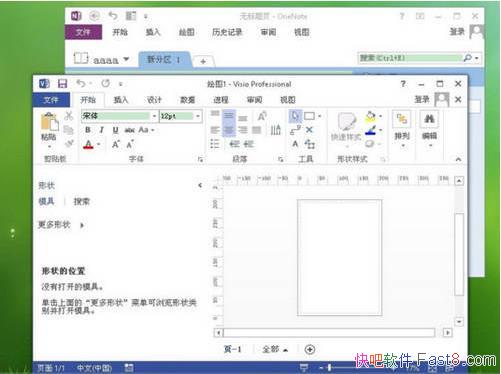The image size is (501, 374).
Task: Click the connection point X tool
Action: [309, 130]
